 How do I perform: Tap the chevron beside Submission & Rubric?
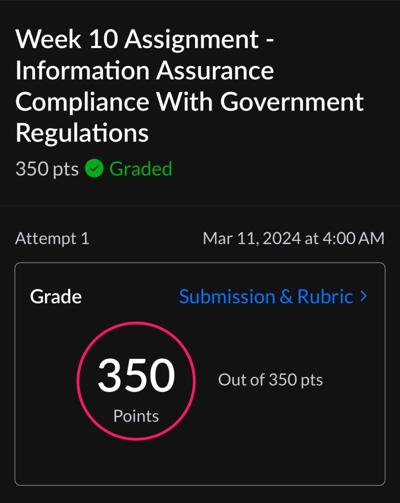pos(364,296)
